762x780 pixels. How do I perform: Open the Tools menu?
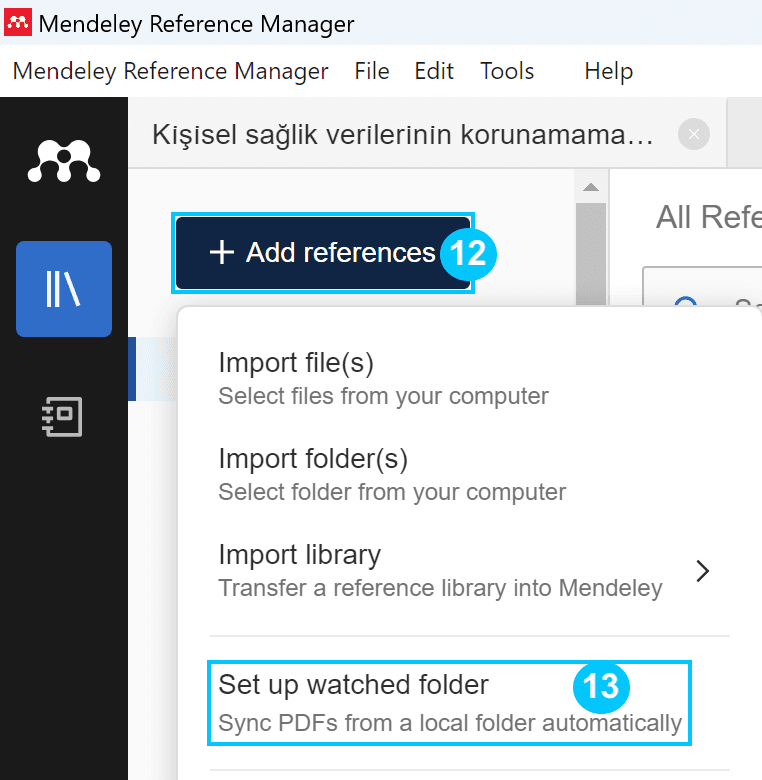(x=507, y=71)
